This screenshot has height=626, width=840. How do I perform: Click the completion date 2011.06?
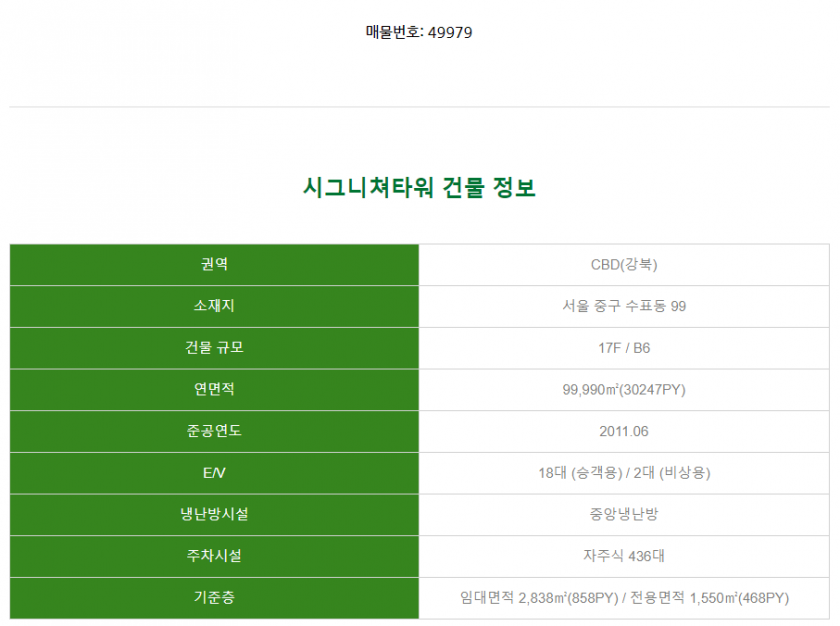(624, 431)
